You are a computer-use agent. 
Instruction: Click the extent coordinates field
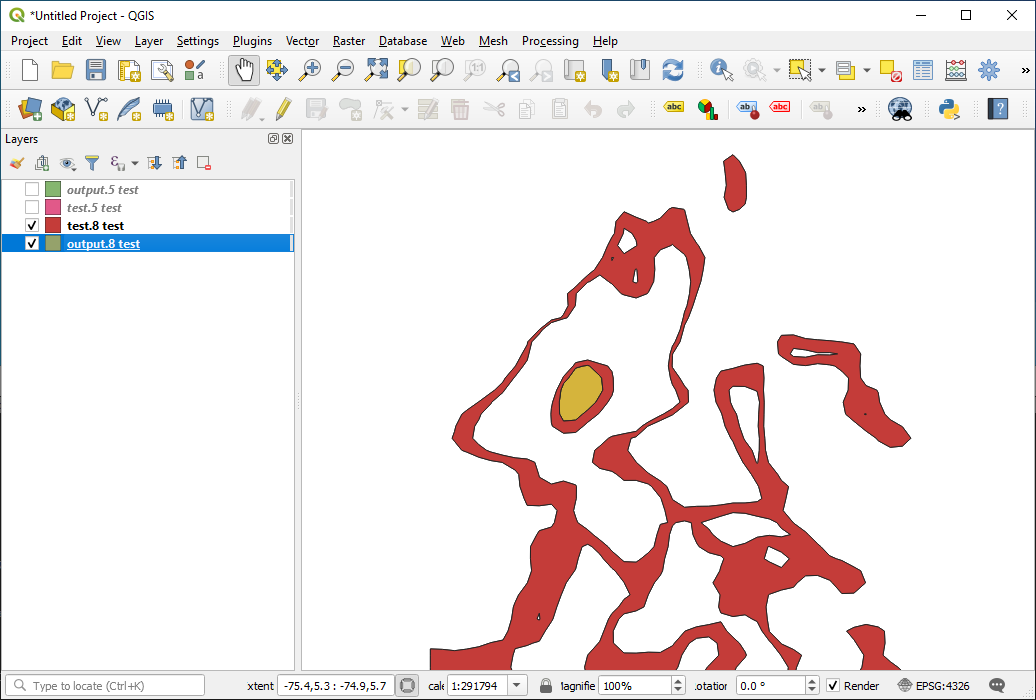tap(335, 685)
